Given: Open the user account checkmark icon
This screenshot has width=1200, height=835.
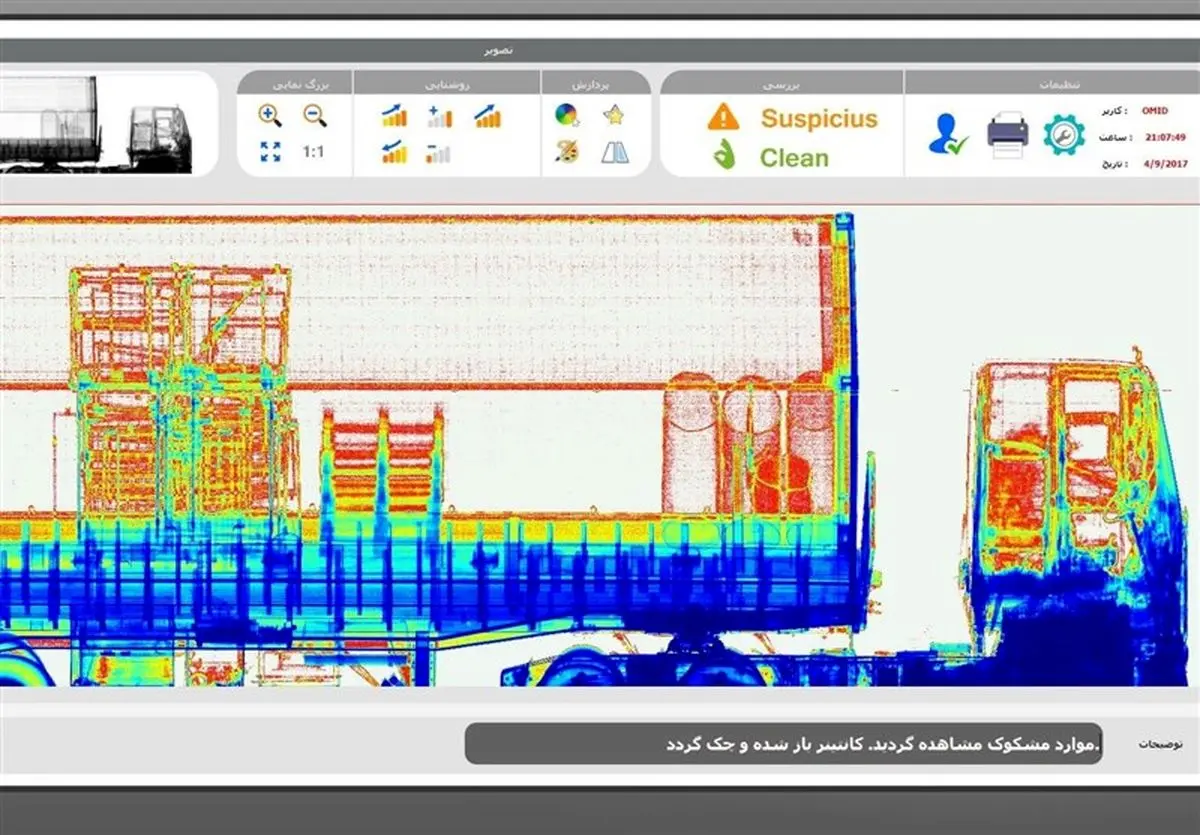Looking at the screenshot, I should (948, 134).
